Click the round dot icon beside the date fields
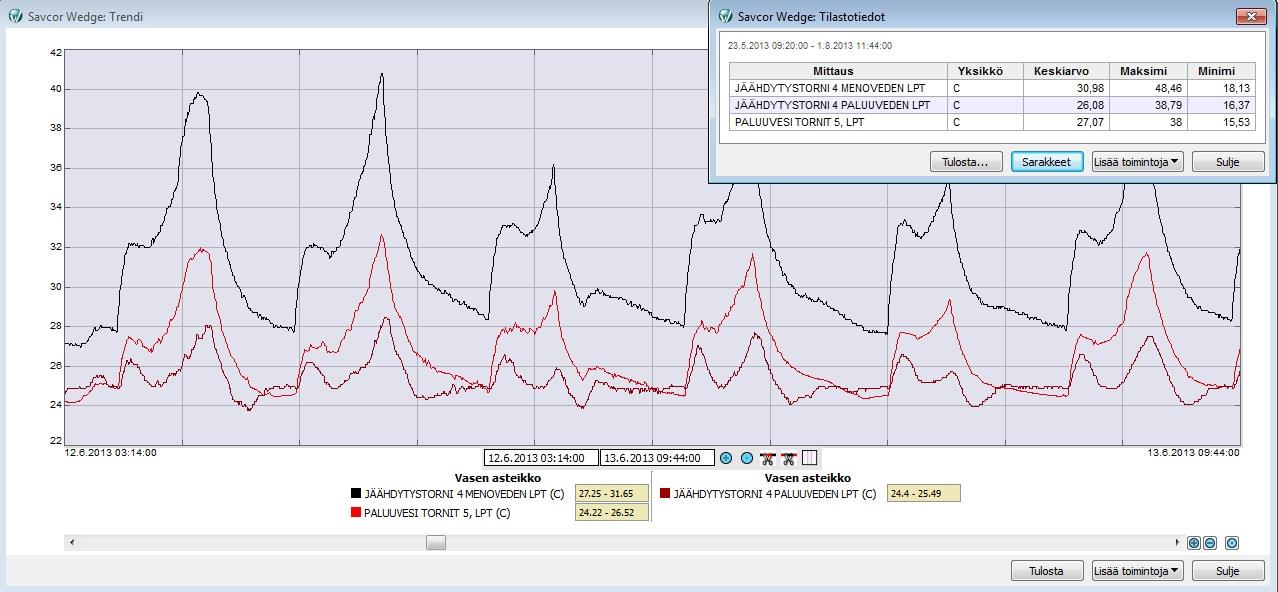The height and width of the screenshot is (592, 1278). [746, 458]
